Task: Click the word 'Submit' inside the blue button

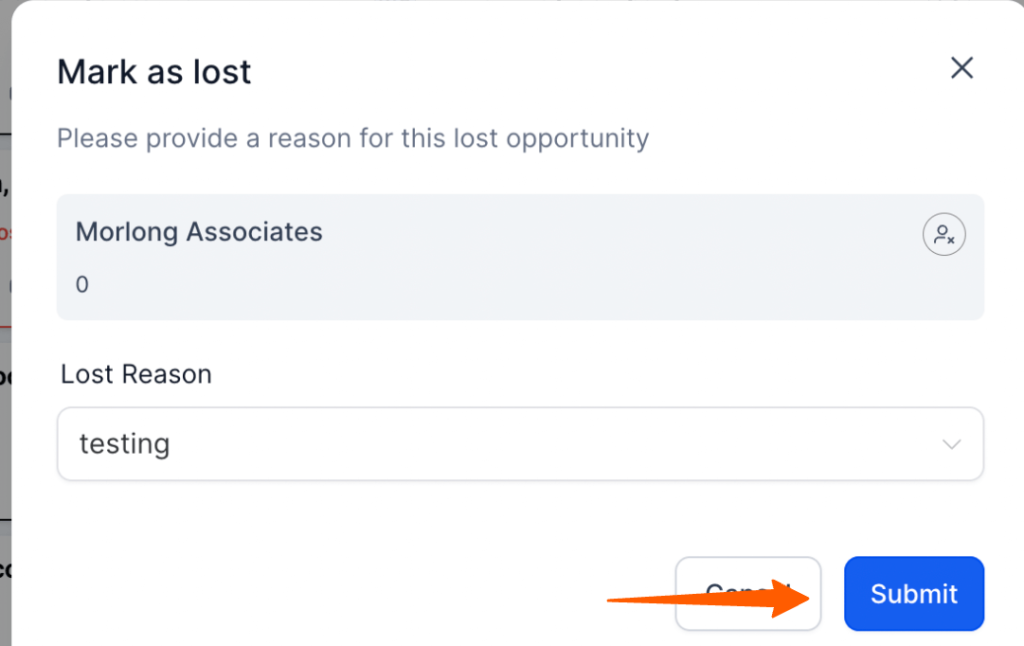Action: 913,594
